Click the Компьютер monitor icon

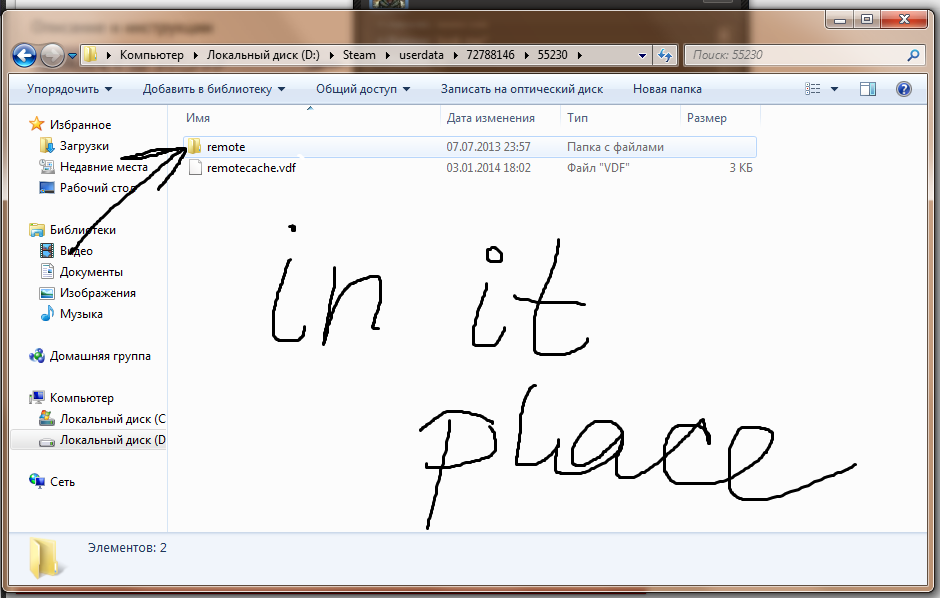pos(37,397)
